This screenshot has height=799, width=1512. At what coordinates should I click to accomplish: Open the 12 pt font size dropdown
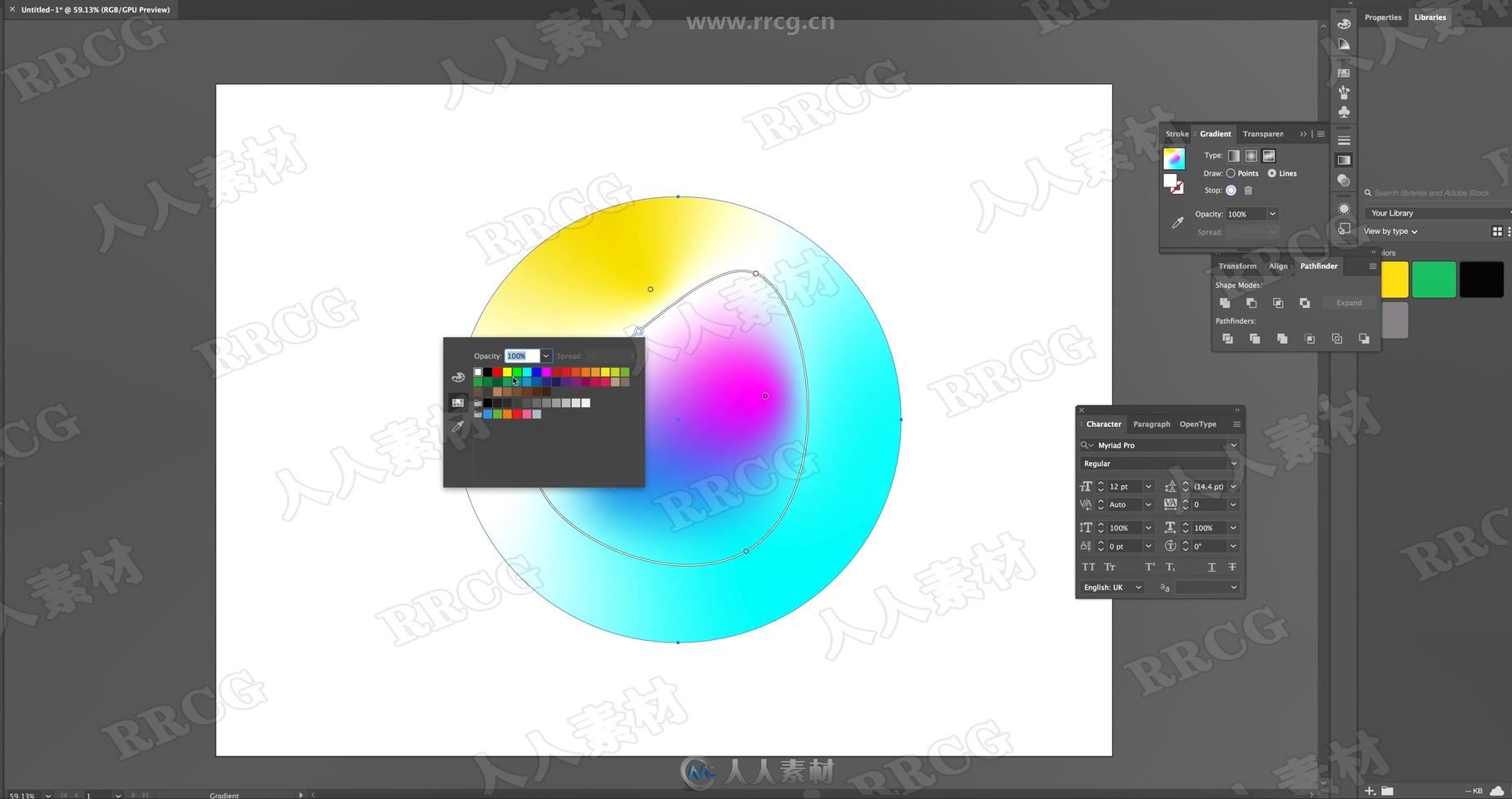click(1148, 487)
